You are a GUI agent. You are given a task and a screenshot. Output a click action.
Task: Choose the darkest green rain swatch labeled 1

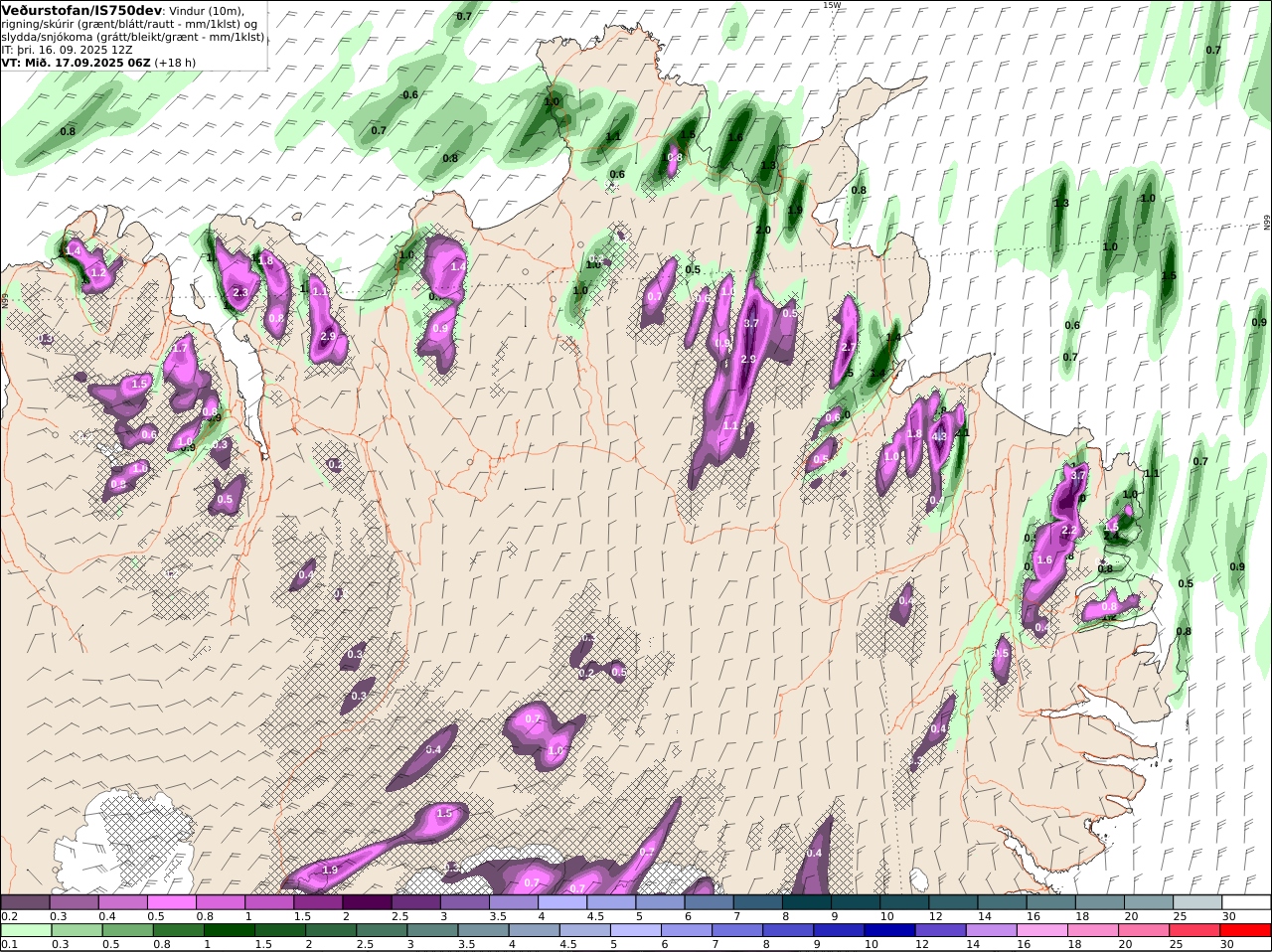(x=230, y=930)
